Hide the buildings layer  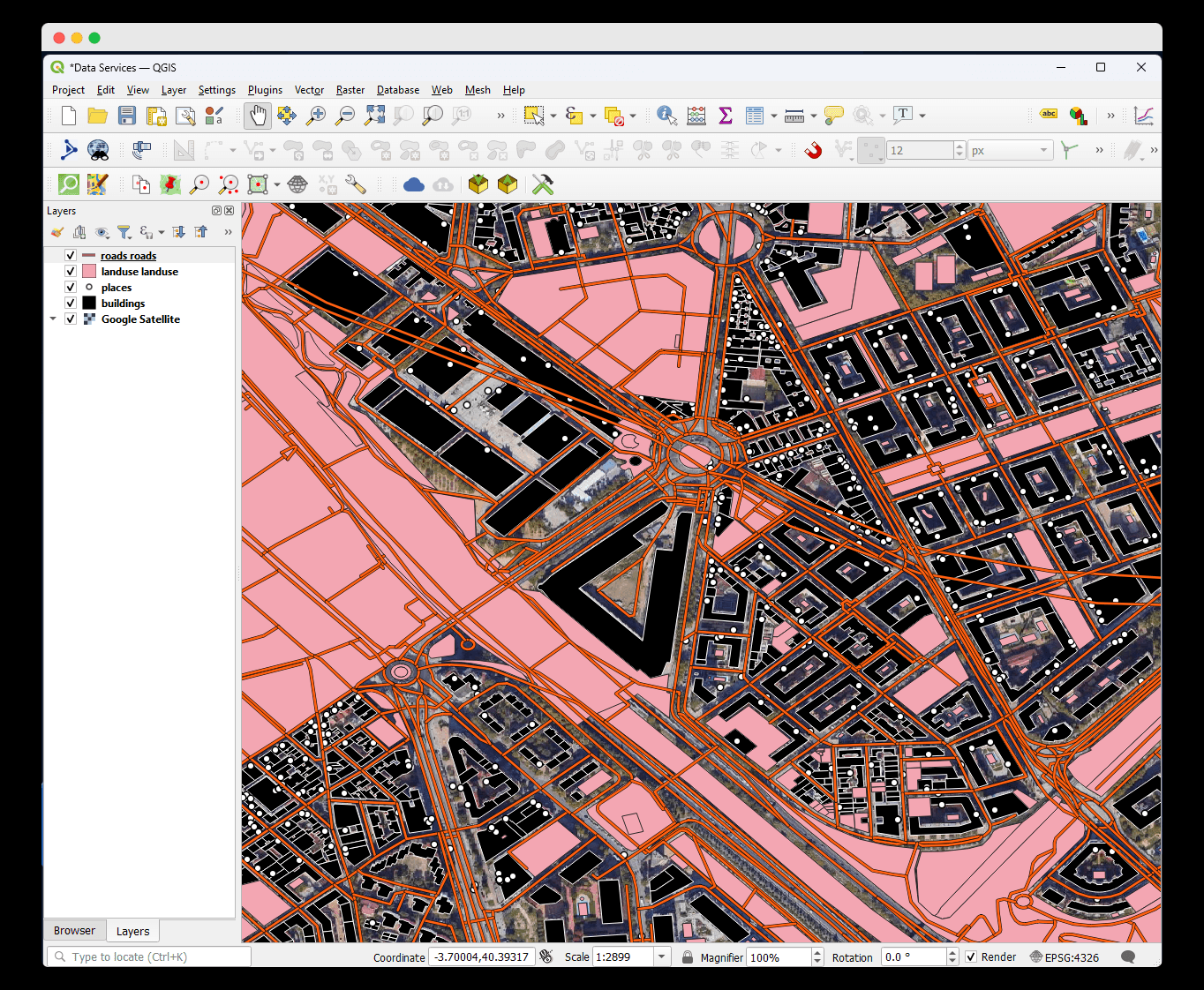[x=70, y=303]
